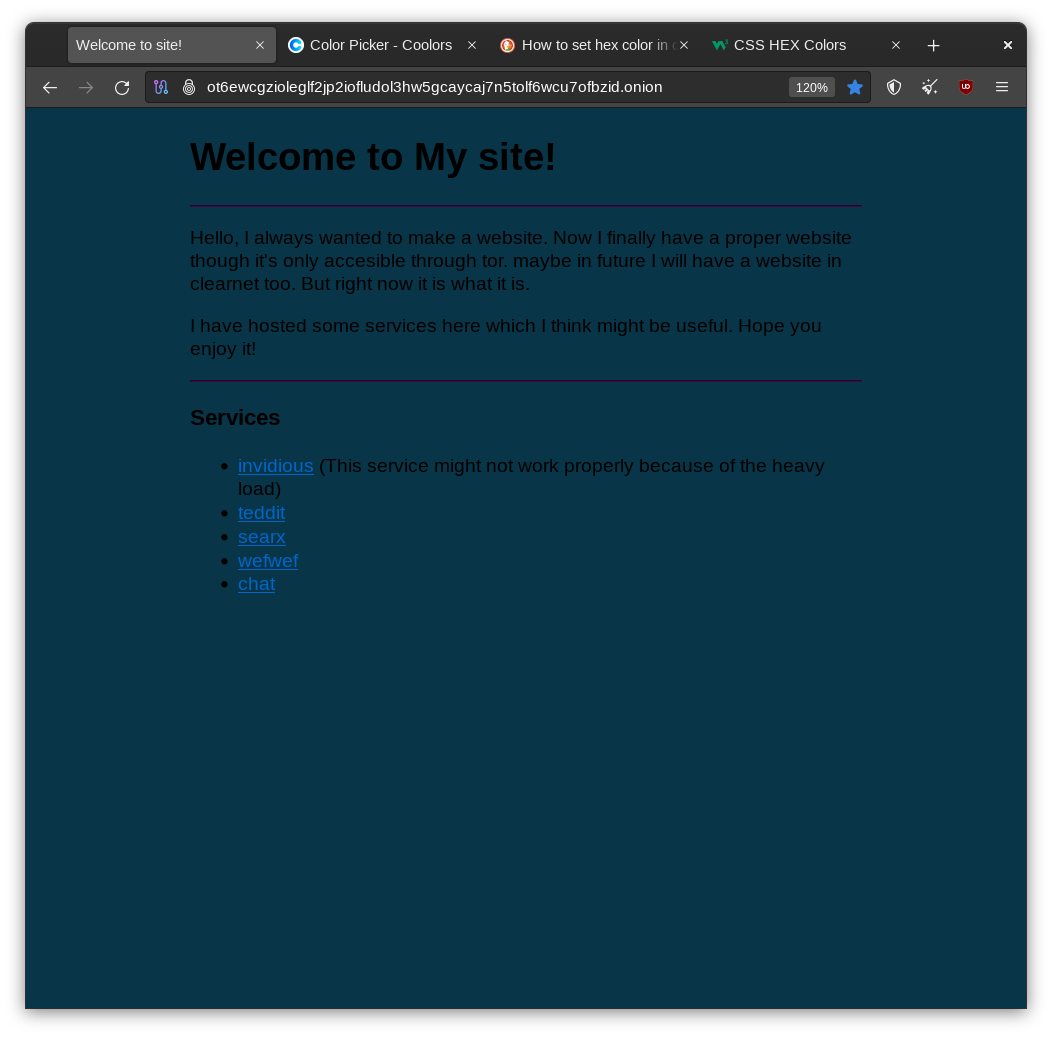Close the Welcome to site! tab
The width and height of the screenshot is (1052, 1037).
(260, 45)
